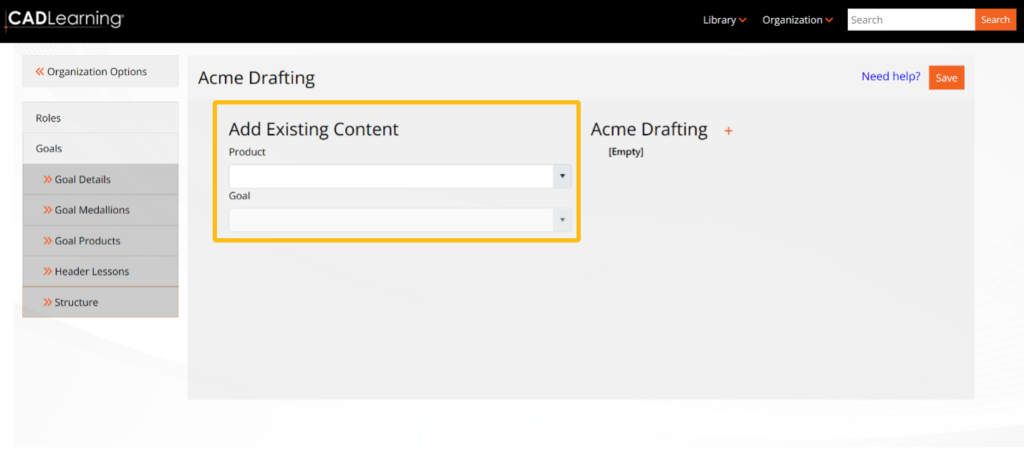
Task: Click the back chevrons beside Organization Options
Action: 40,72
